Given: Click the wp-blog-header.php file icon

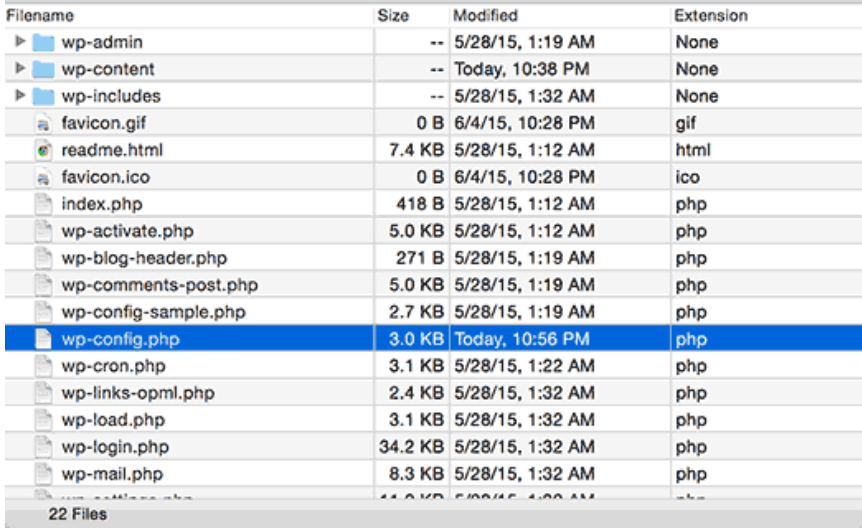Looking at the screenshot, I should [43, 258].
